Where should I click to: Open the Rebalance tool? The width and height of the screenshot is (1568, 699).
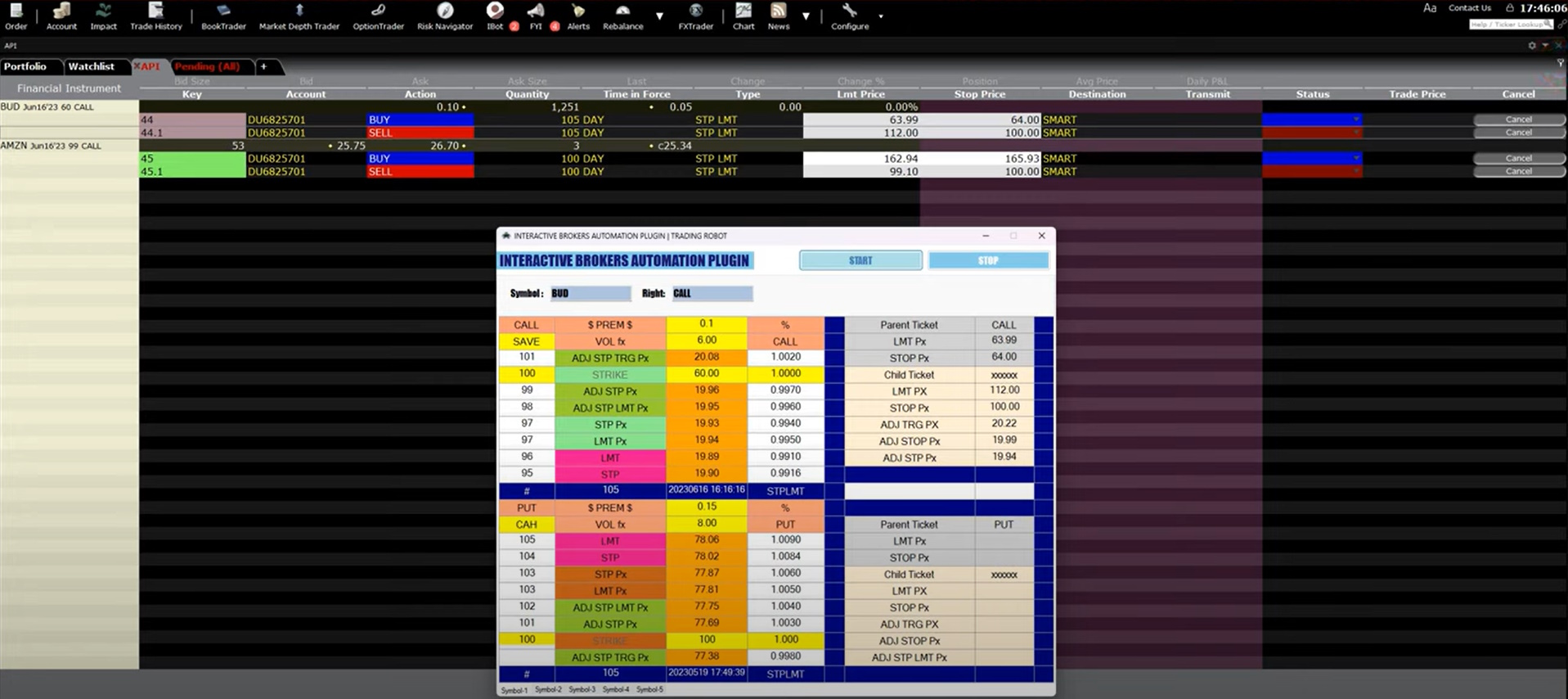[x=623, y=16]
